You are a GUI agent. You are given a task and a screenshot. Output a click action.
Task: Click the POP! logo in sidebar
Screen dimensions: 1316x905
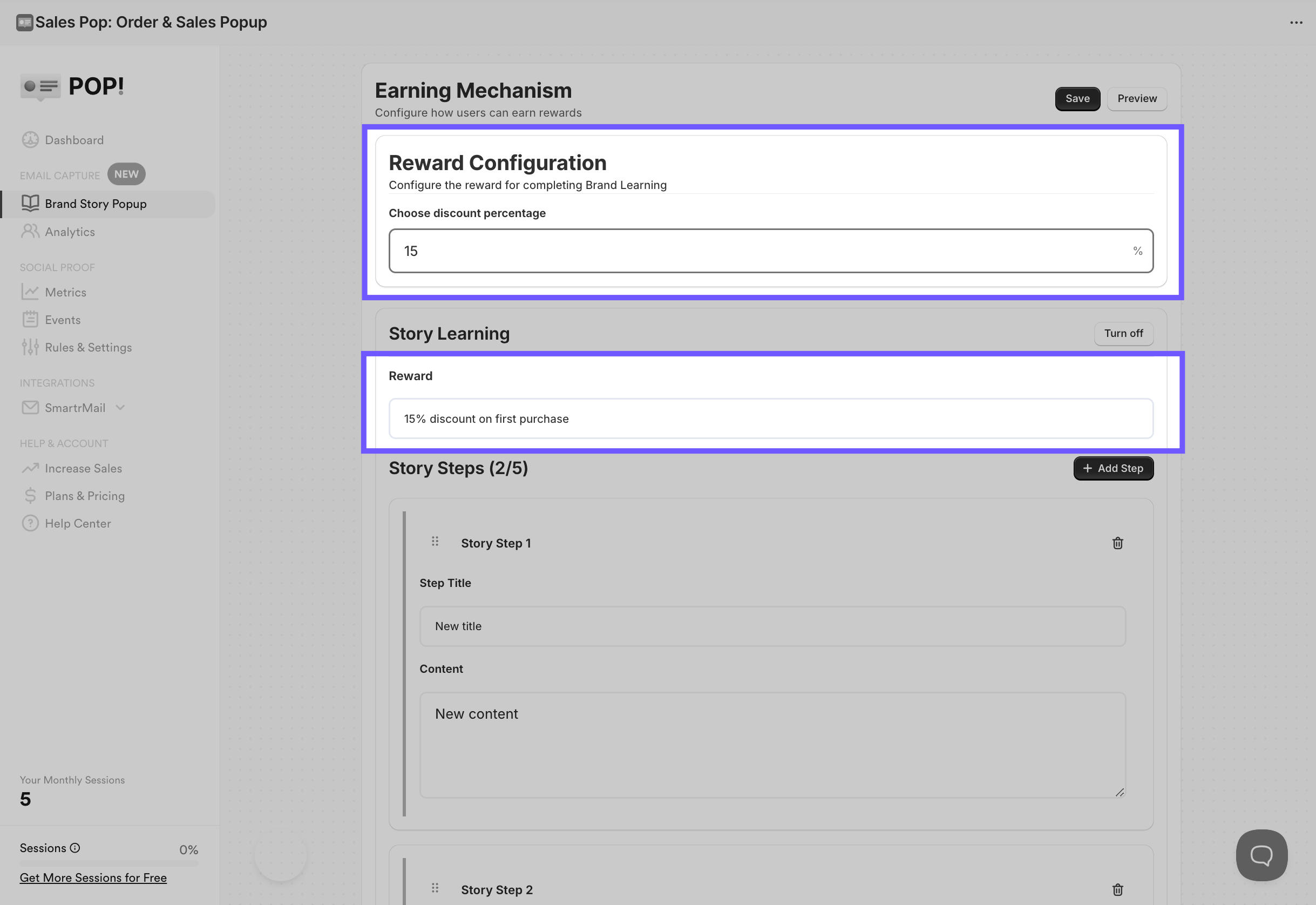pos(72,87)
